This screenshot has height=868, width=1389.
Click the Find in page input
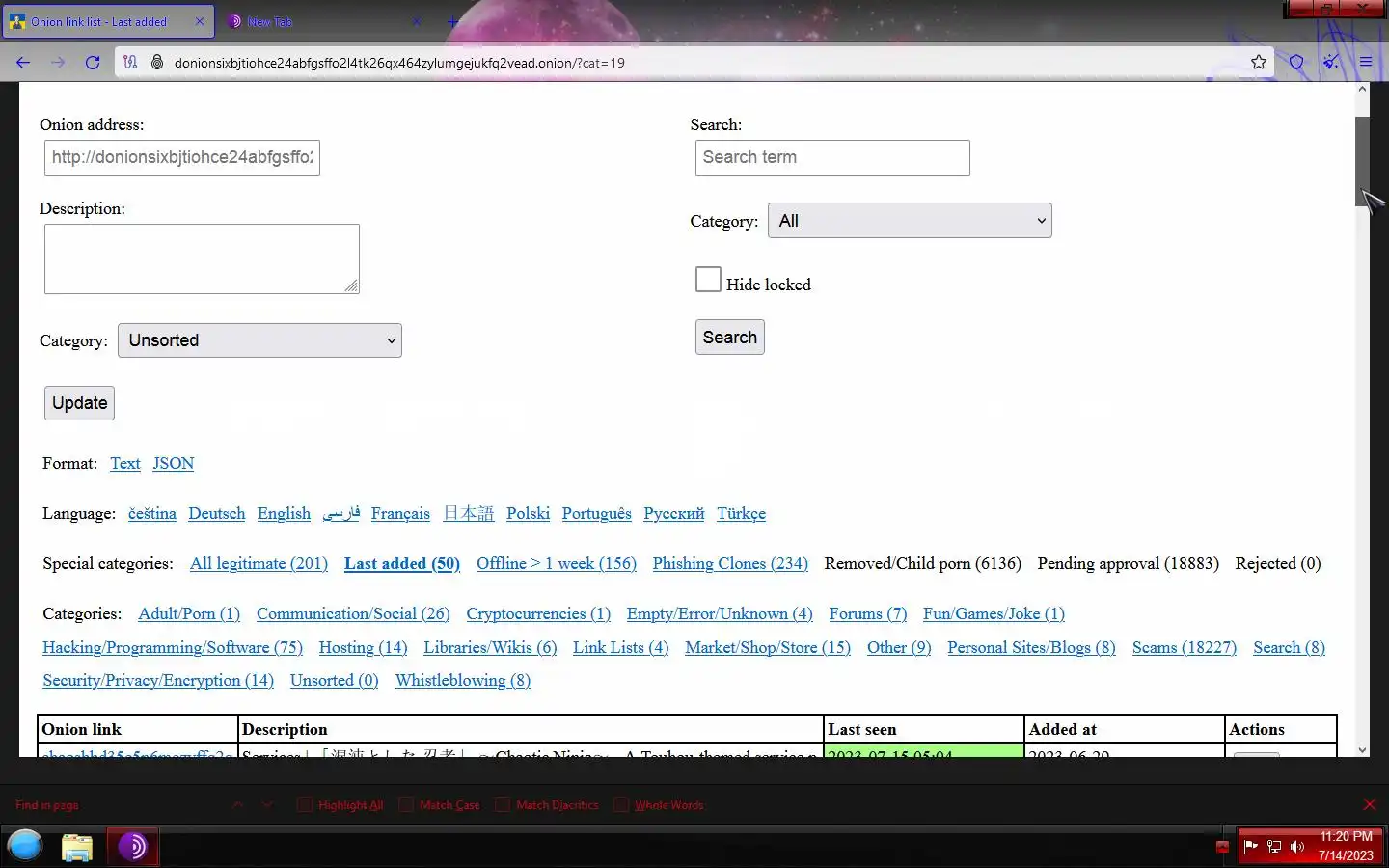[x=116, y=805]
